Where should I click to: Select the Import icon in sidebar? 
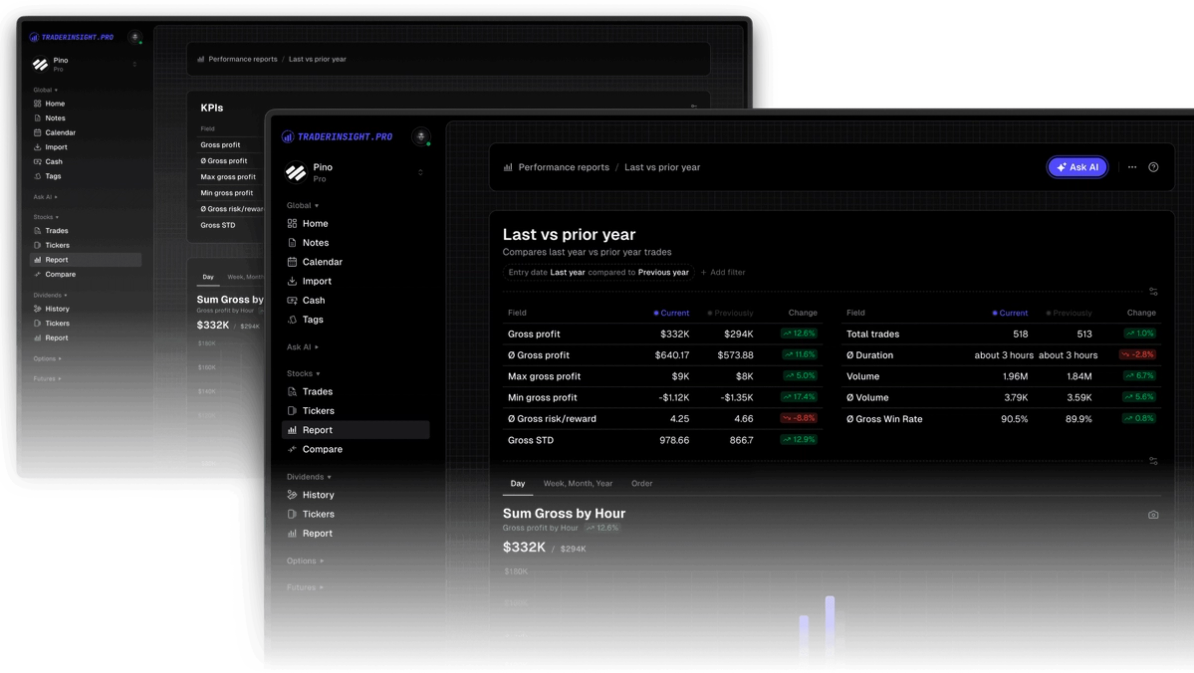(x=294, y=281)
